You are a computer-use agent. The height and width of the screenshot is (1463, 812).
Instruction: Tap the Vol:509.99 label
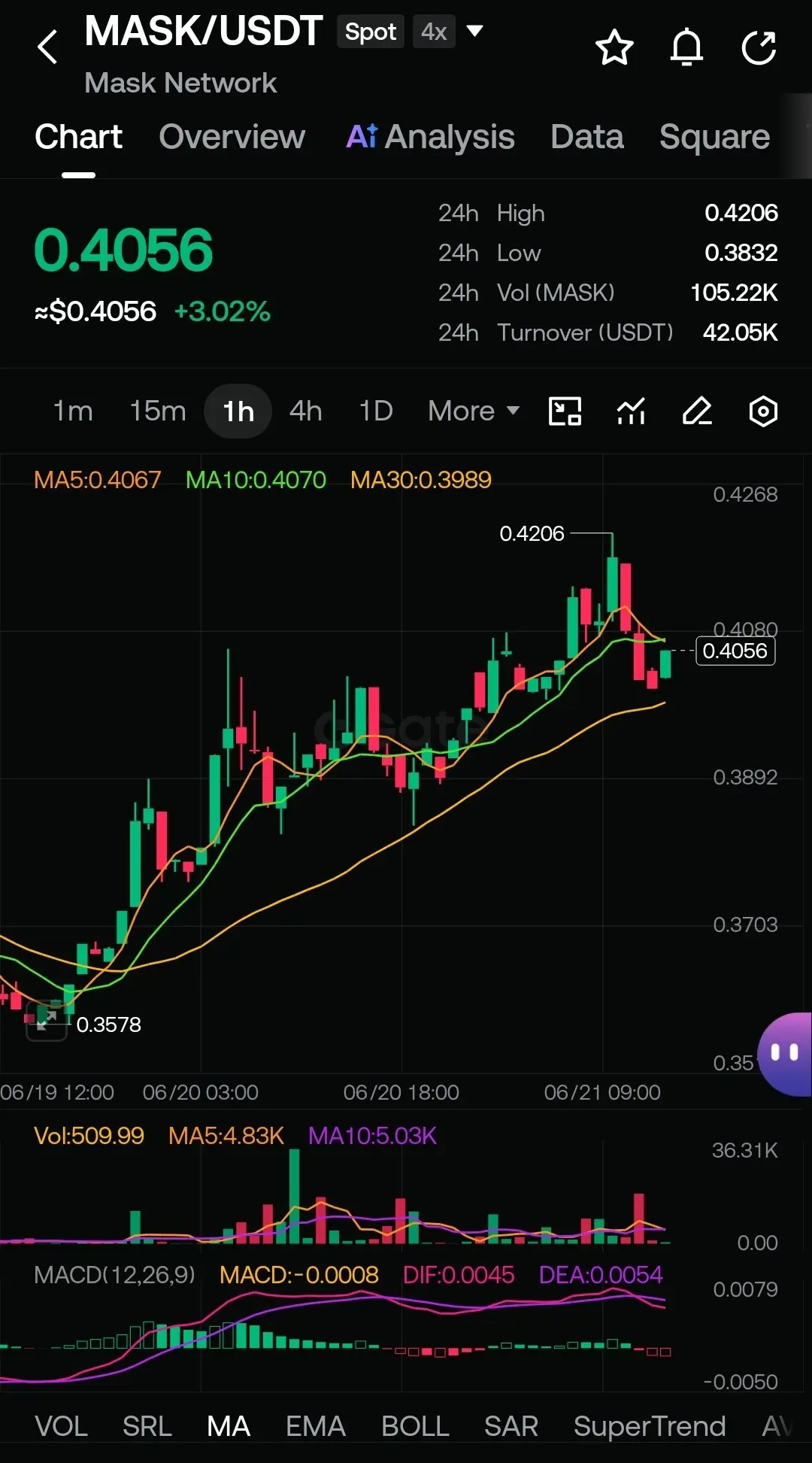(89, 1136)
